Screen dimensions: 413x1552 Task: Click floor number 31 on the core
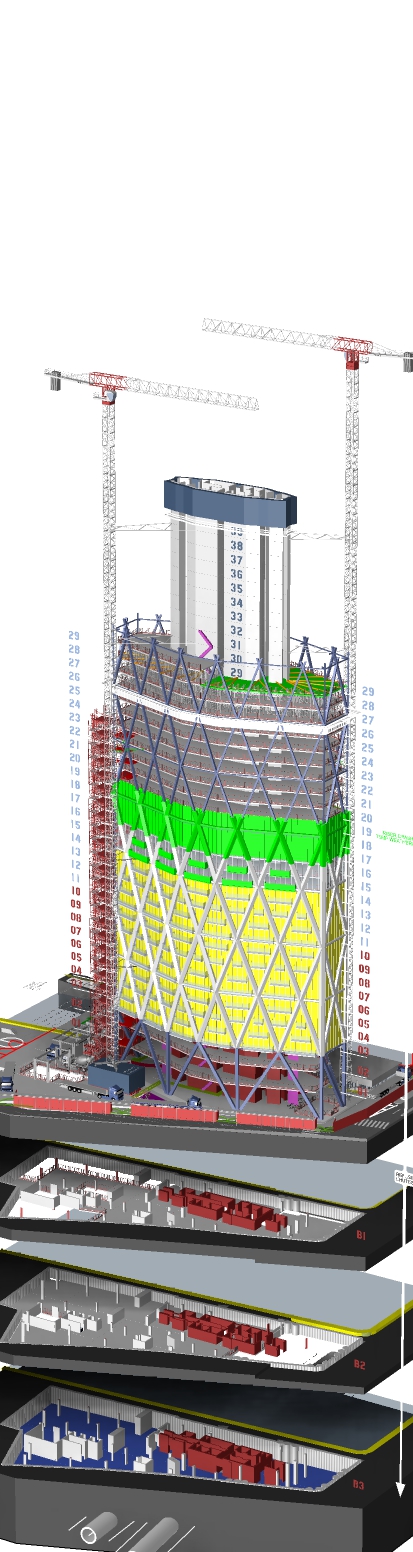click(237, 644)
